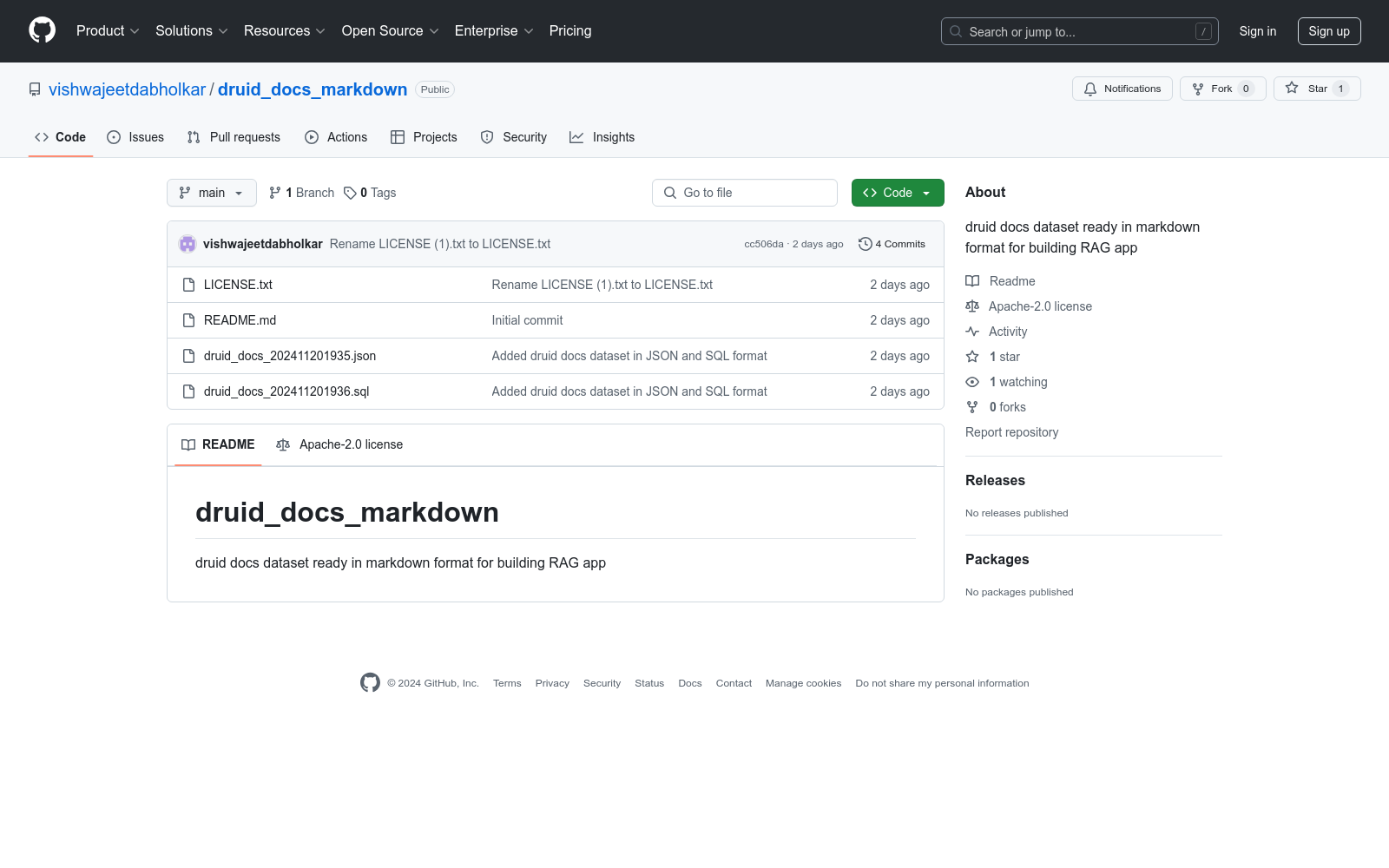The width and height of the screenshot is (1389, 868).
Task: Switch to the Pull requests tab
Action: click(234, 137)
